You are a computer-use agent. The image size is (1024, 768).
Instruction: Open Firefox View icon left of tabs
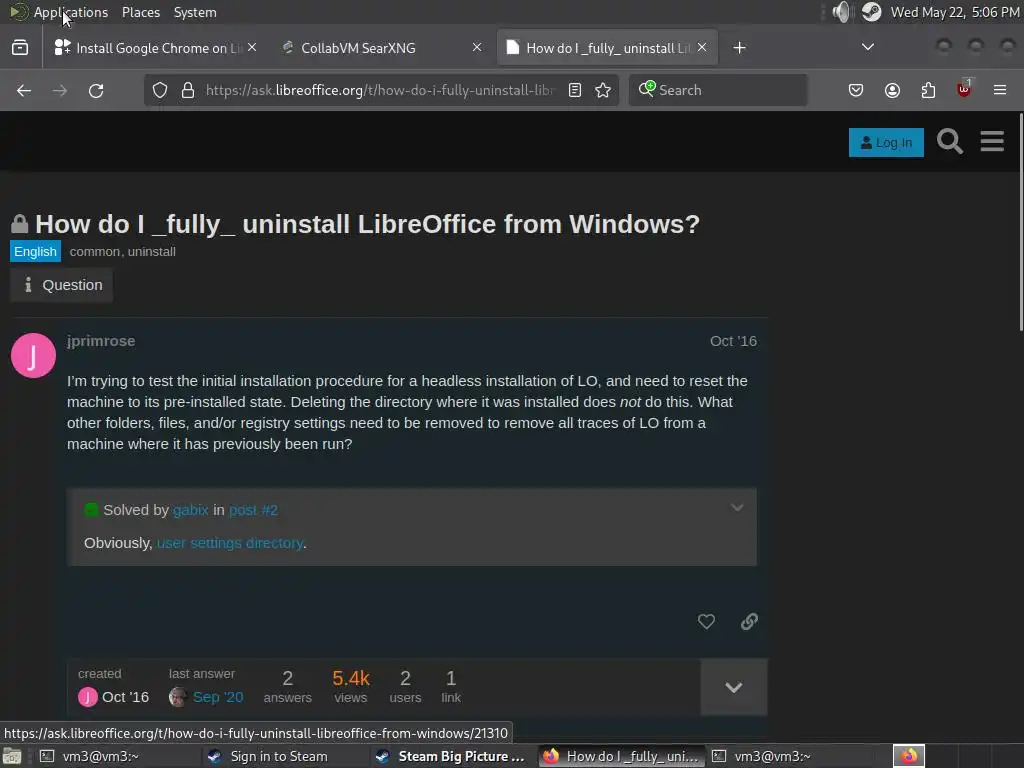tap(20, 48)
